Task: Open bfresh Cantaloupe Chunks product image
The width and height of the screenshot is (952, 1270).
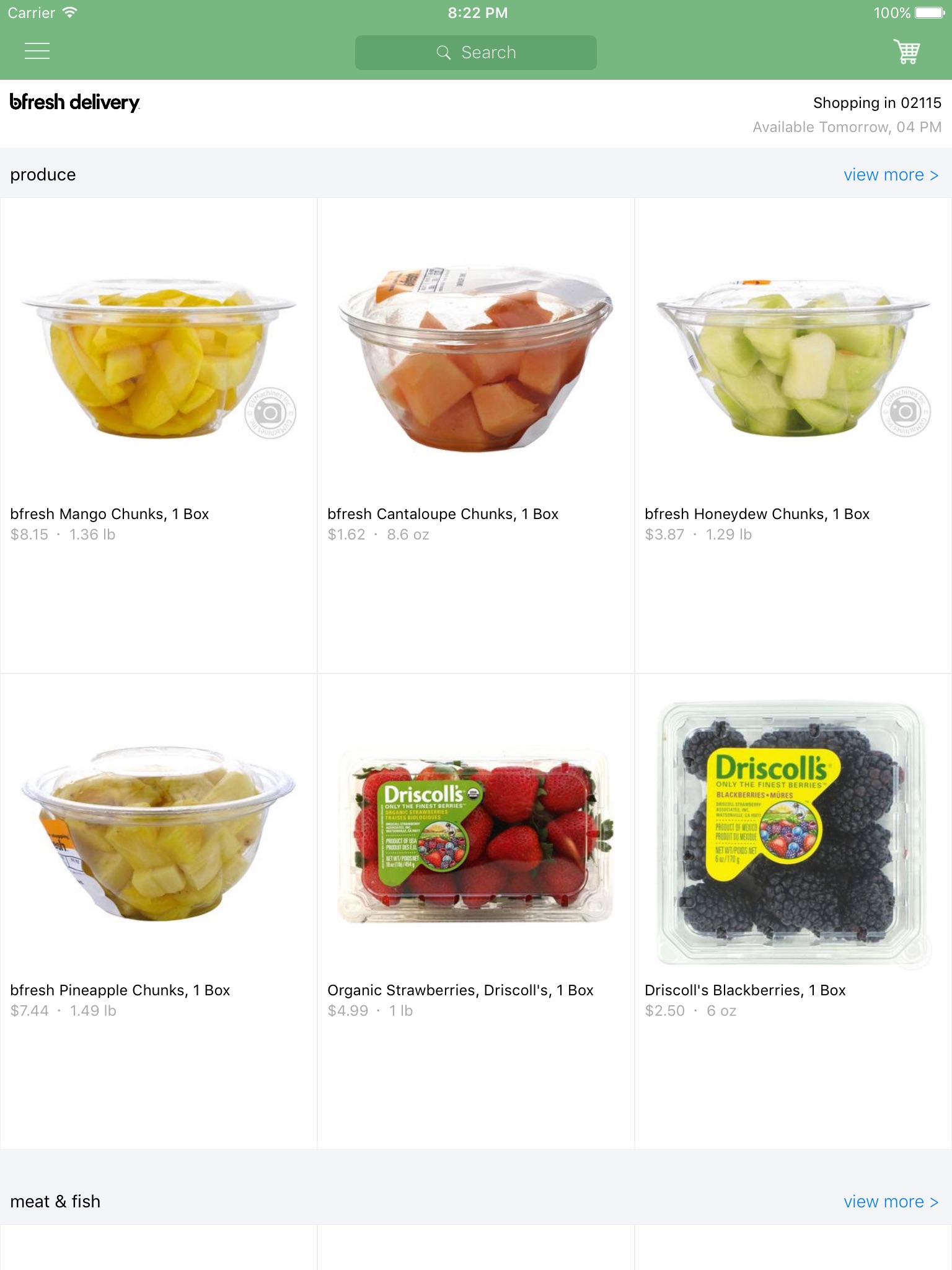Action: pyautogui.click(x=476, y=358)
